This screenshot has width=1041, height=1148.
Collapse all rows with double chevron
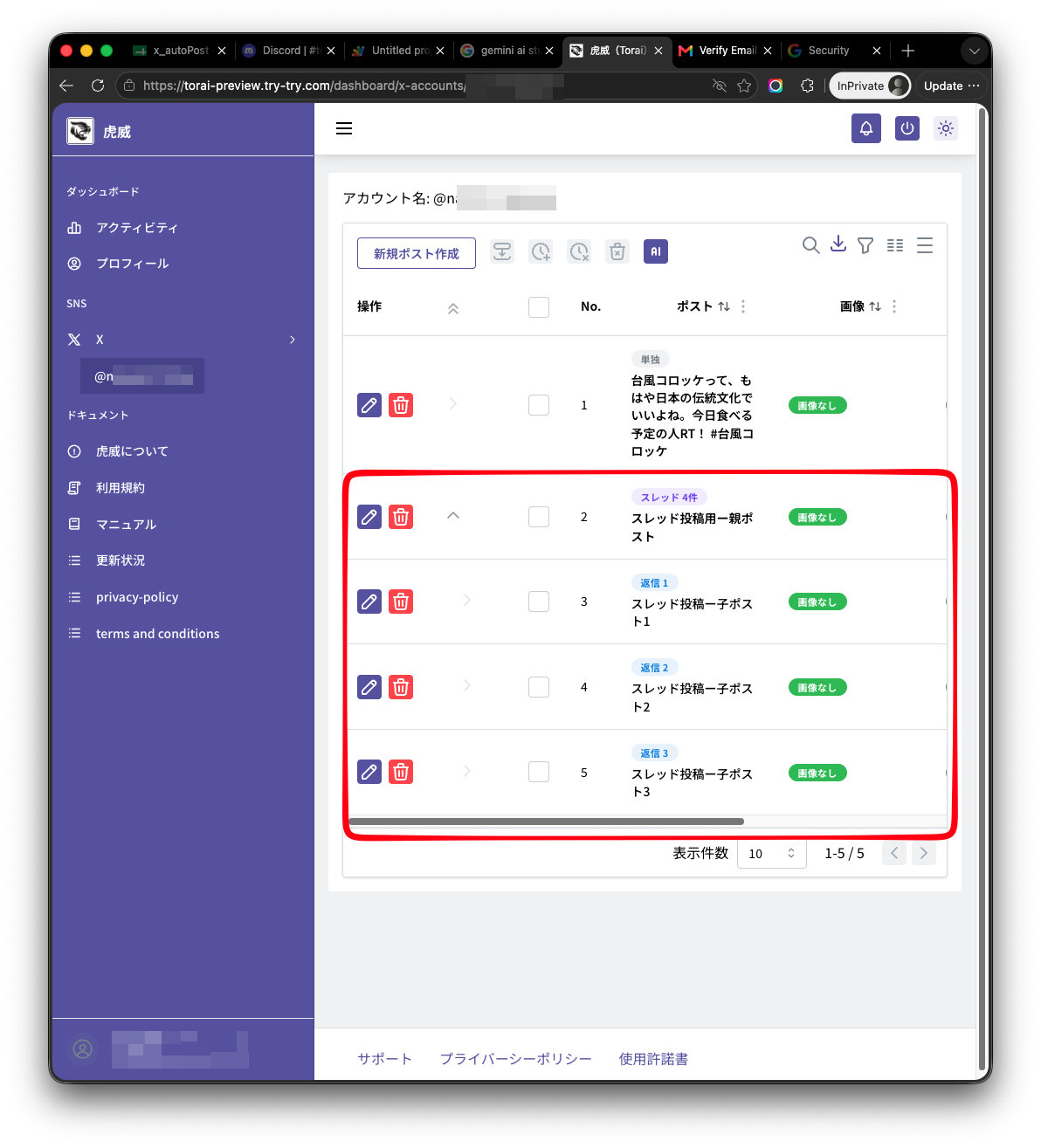(453, 308)
